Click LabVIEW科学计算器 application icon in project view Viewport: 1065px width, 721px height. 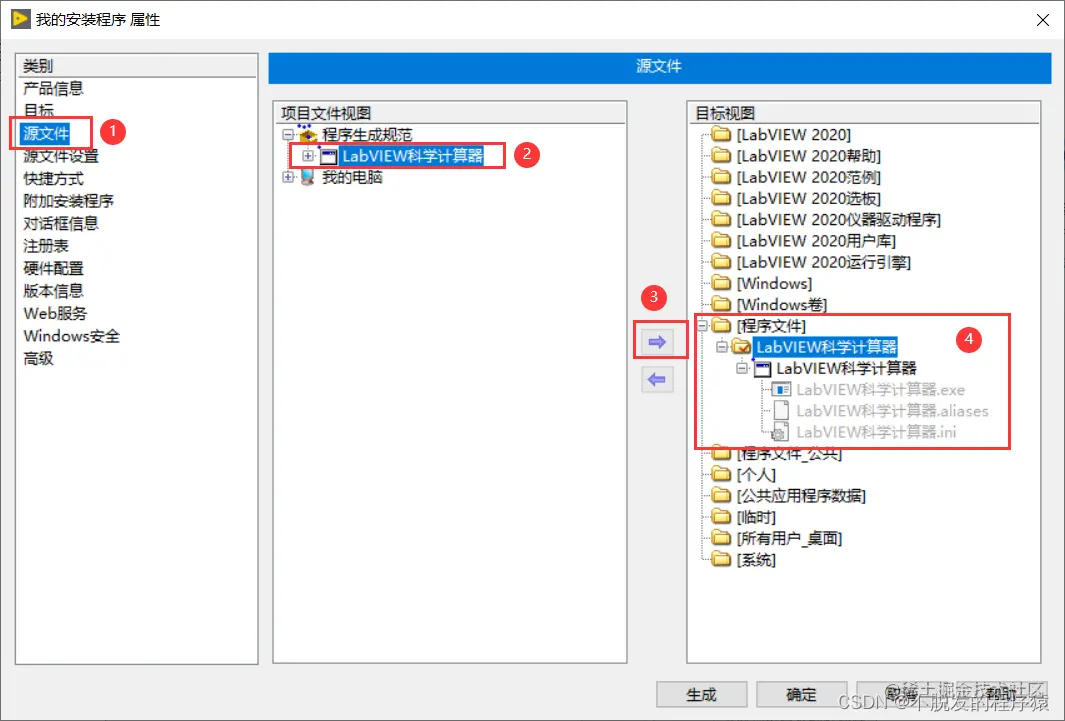coord(329,156)
